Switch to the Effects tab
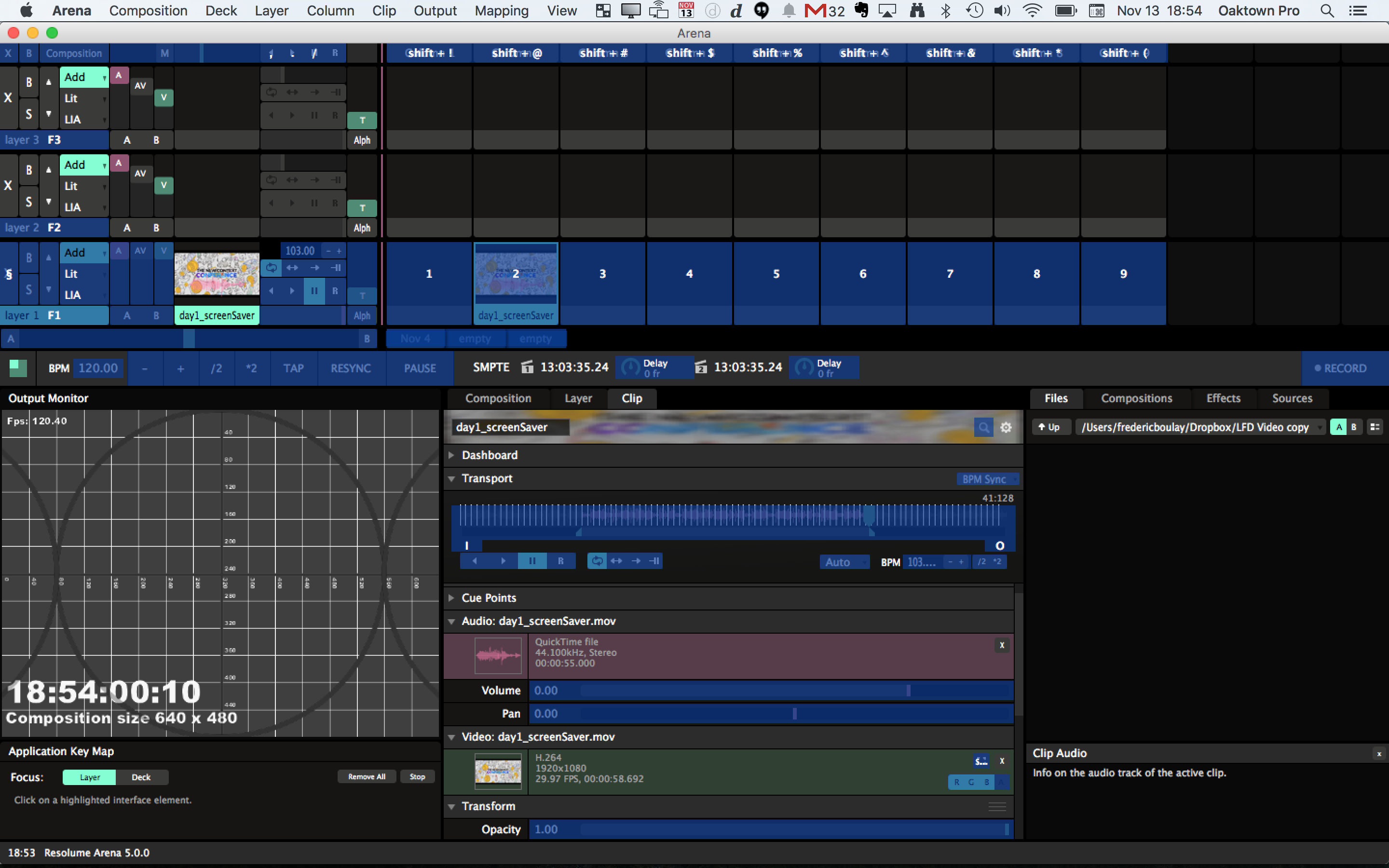Screen dimensions: 1389x868 coord(1223,398)
